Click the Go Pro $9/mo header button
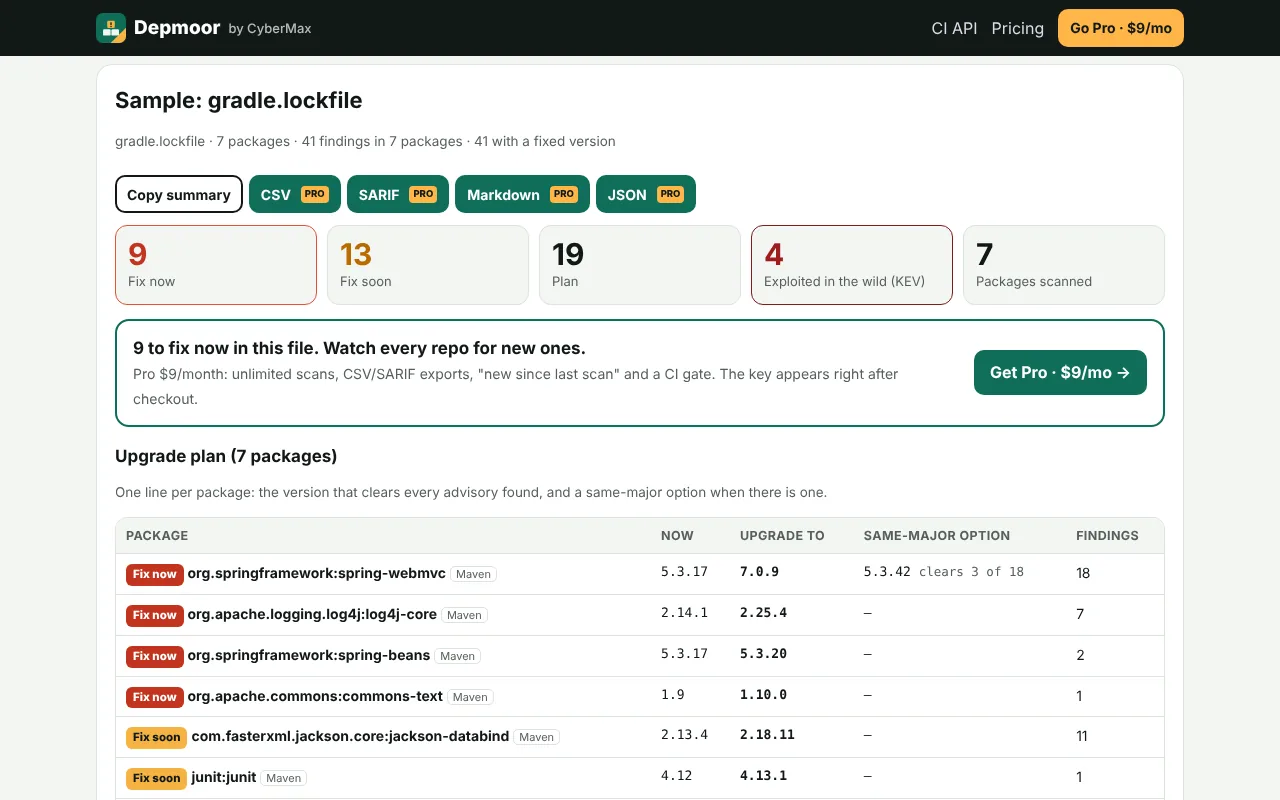This screenshot has height=800, width=1280. click(x=1121, y=28)
